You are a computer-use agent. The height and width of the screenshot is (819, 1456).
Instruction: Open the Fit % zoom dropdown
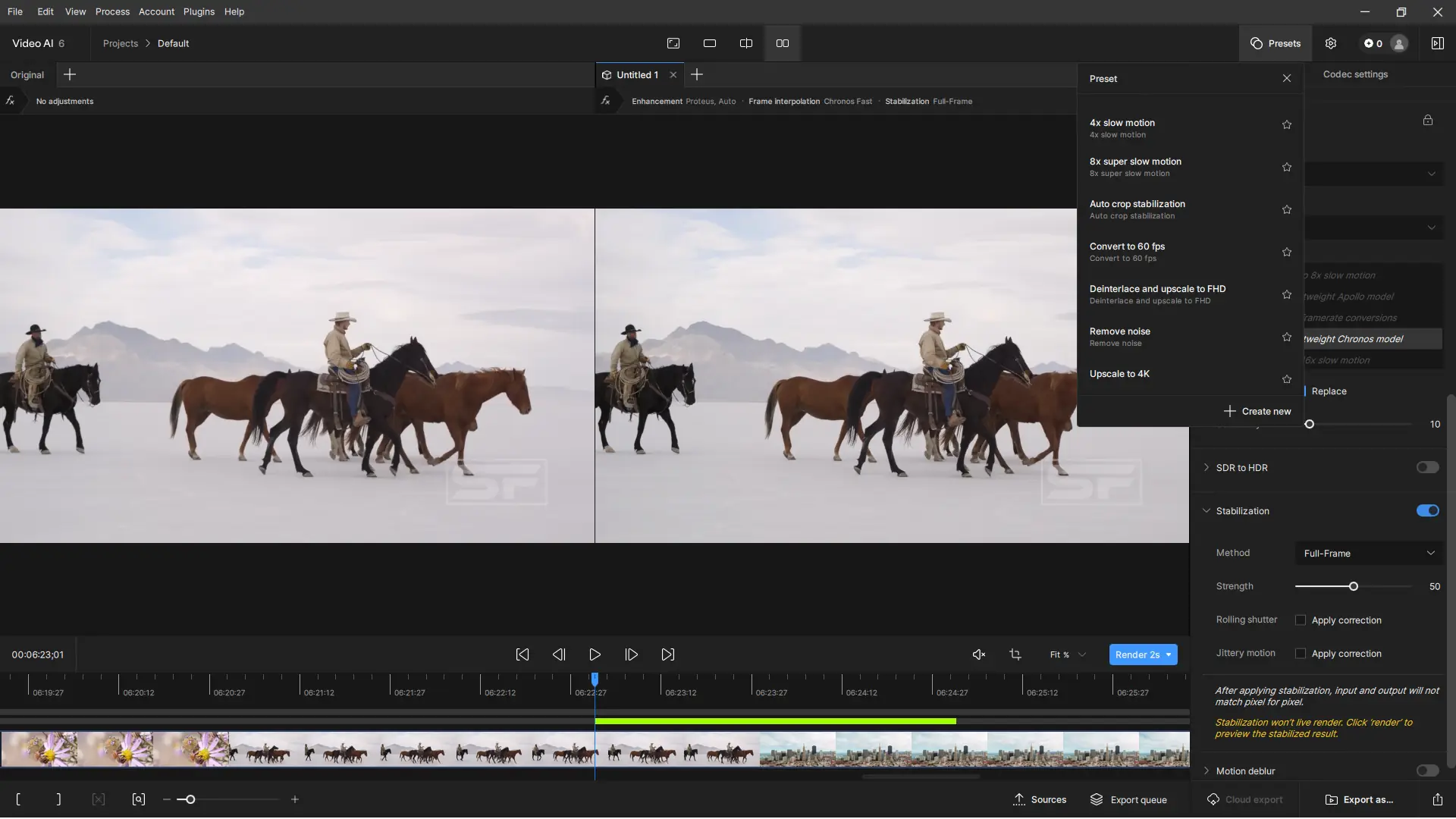(1068, 654)
